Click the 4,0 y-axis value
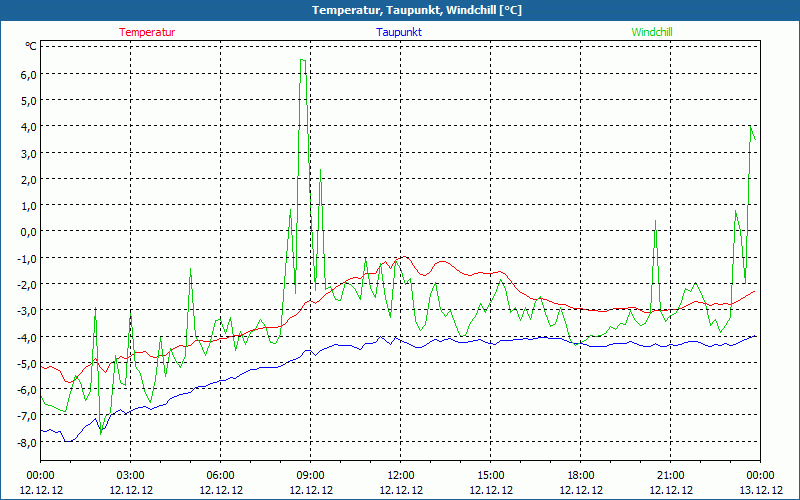Screen dimensions: 800x500 coord(28,128)
